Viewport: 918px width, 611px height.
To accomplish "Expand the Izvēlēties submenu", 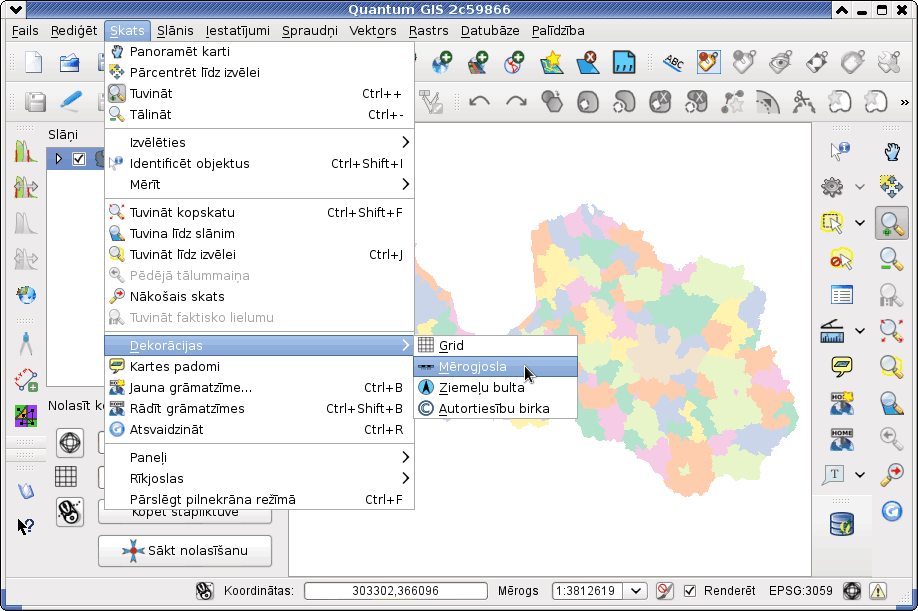I will [x=259, y=142].
